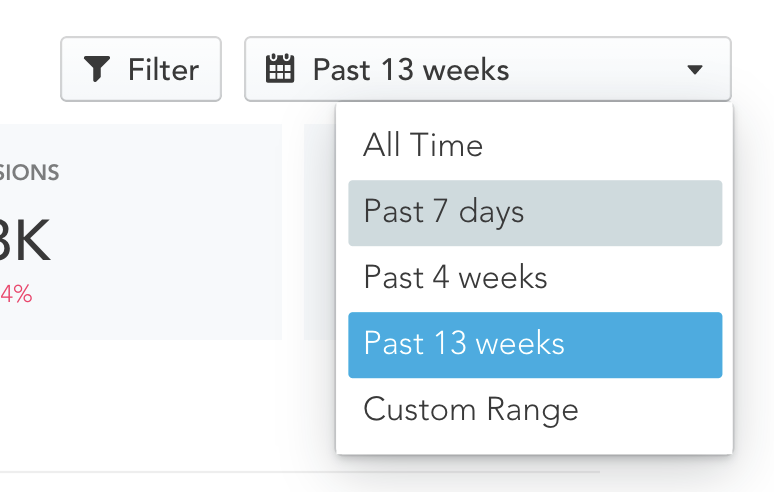Open Custom Range option
The image size is (774, 492).
[535, 410]
